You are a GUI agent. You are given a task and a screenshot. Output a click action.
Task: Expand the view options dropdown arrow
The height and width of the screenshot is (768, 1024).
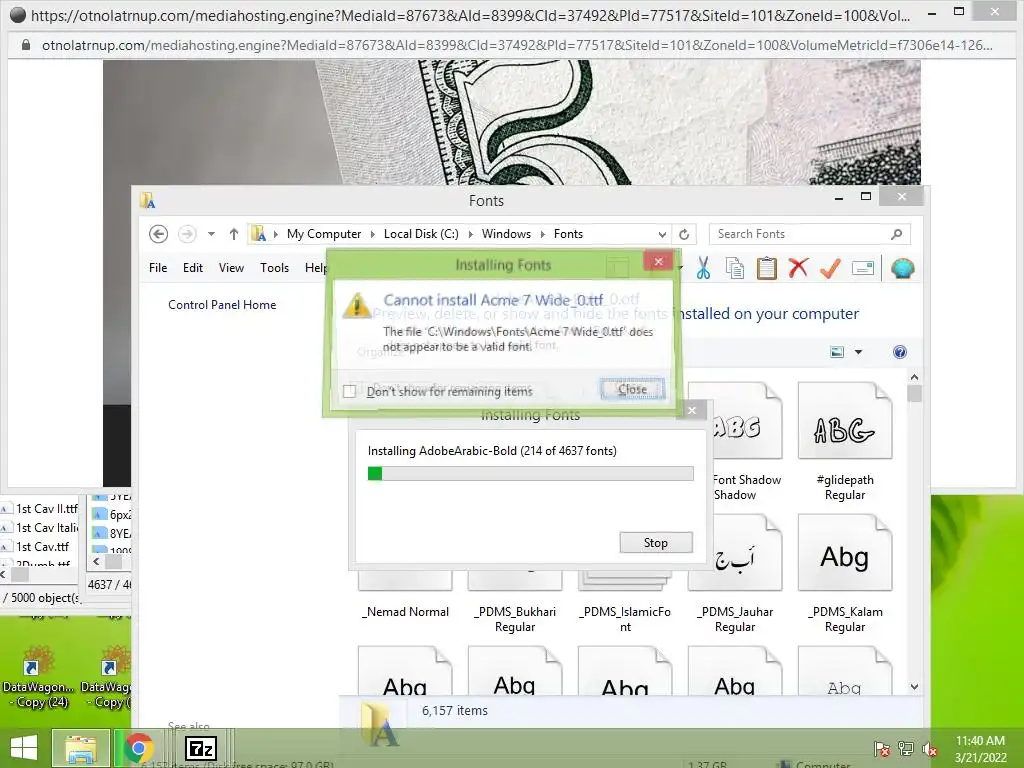859,352
